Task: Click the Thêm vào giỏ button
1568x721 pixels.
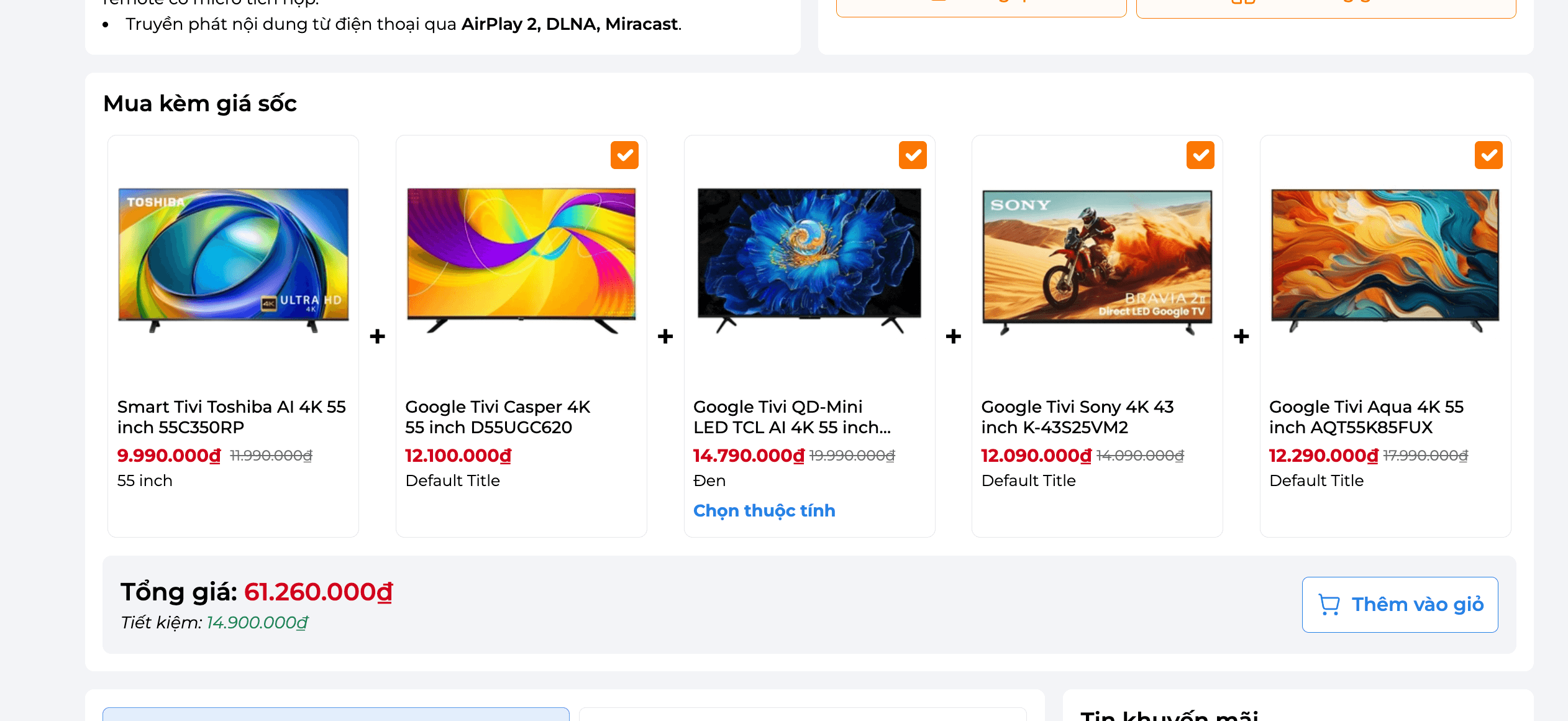Action: (x=1400, y=605)
